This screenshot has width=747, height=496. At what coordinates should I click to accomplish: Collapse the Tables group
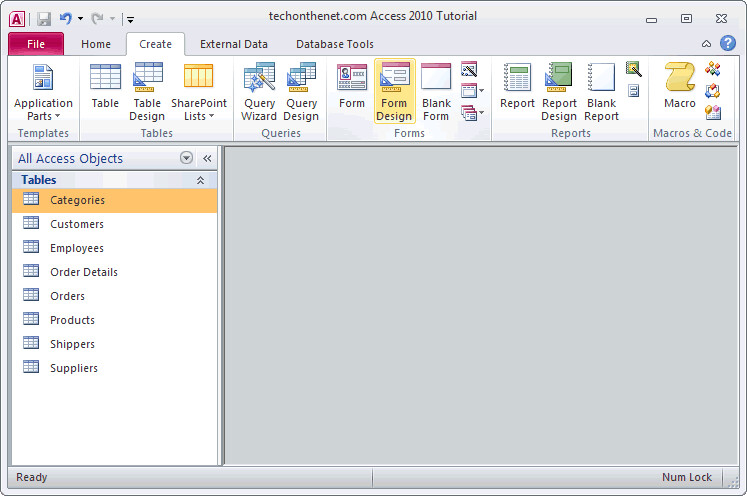tap(201, 180)
